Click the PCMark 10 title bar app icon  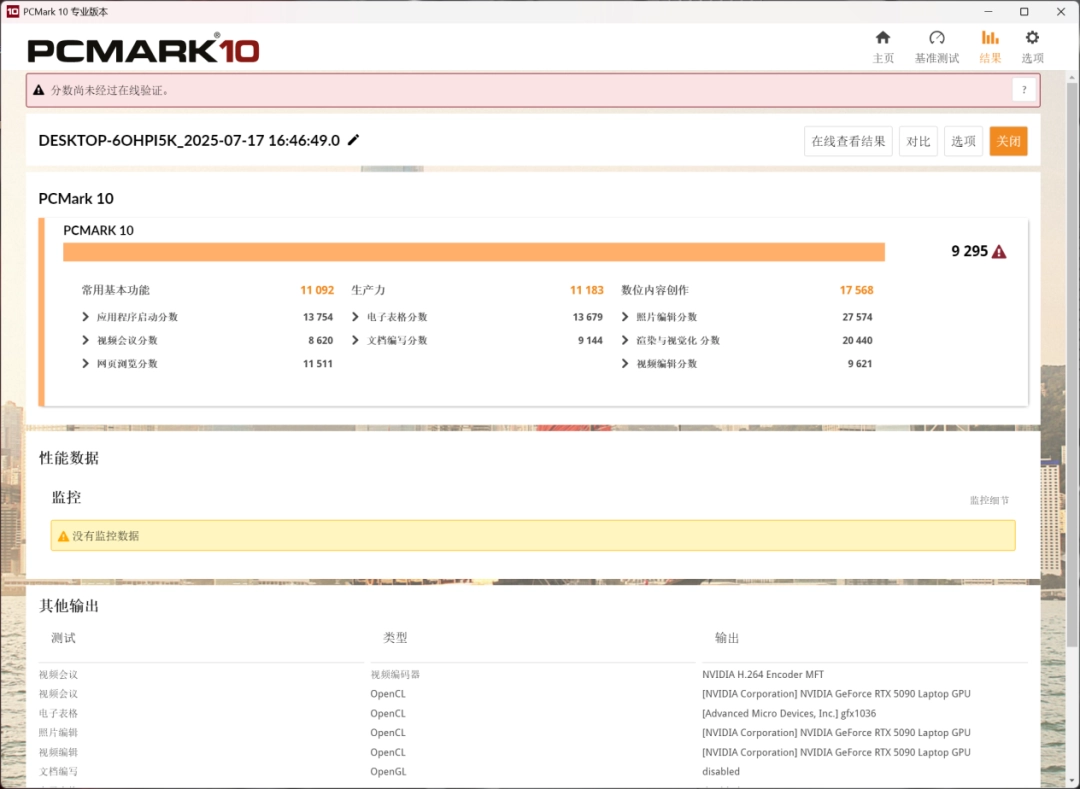[x=12, y=12]
